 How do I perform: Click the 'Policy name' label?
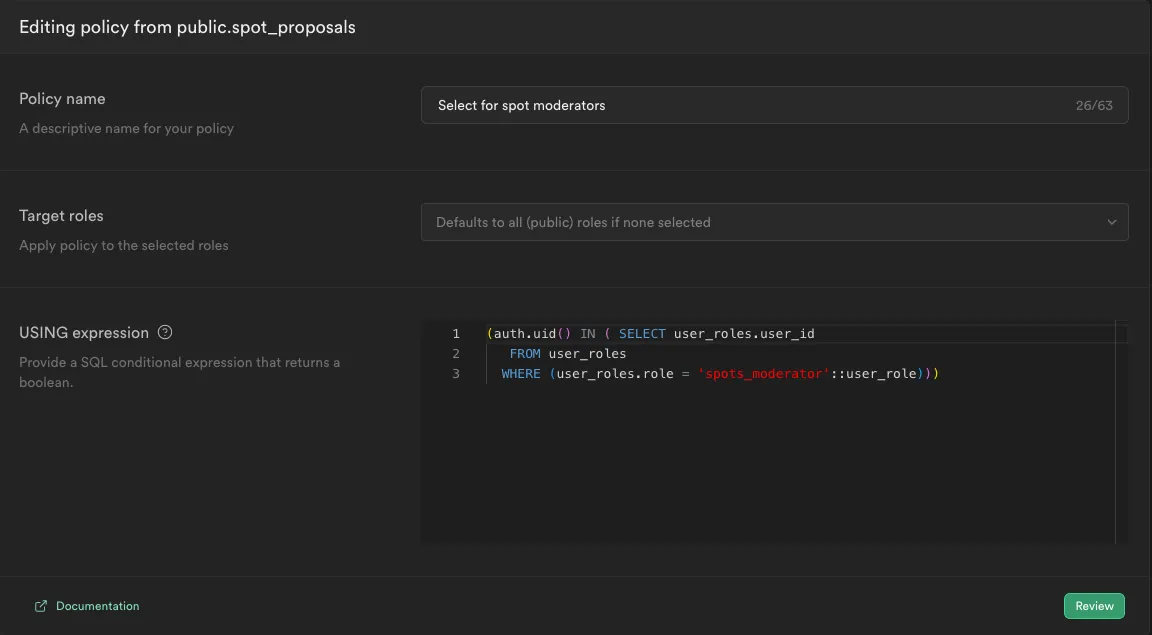[x=62, y=98]
